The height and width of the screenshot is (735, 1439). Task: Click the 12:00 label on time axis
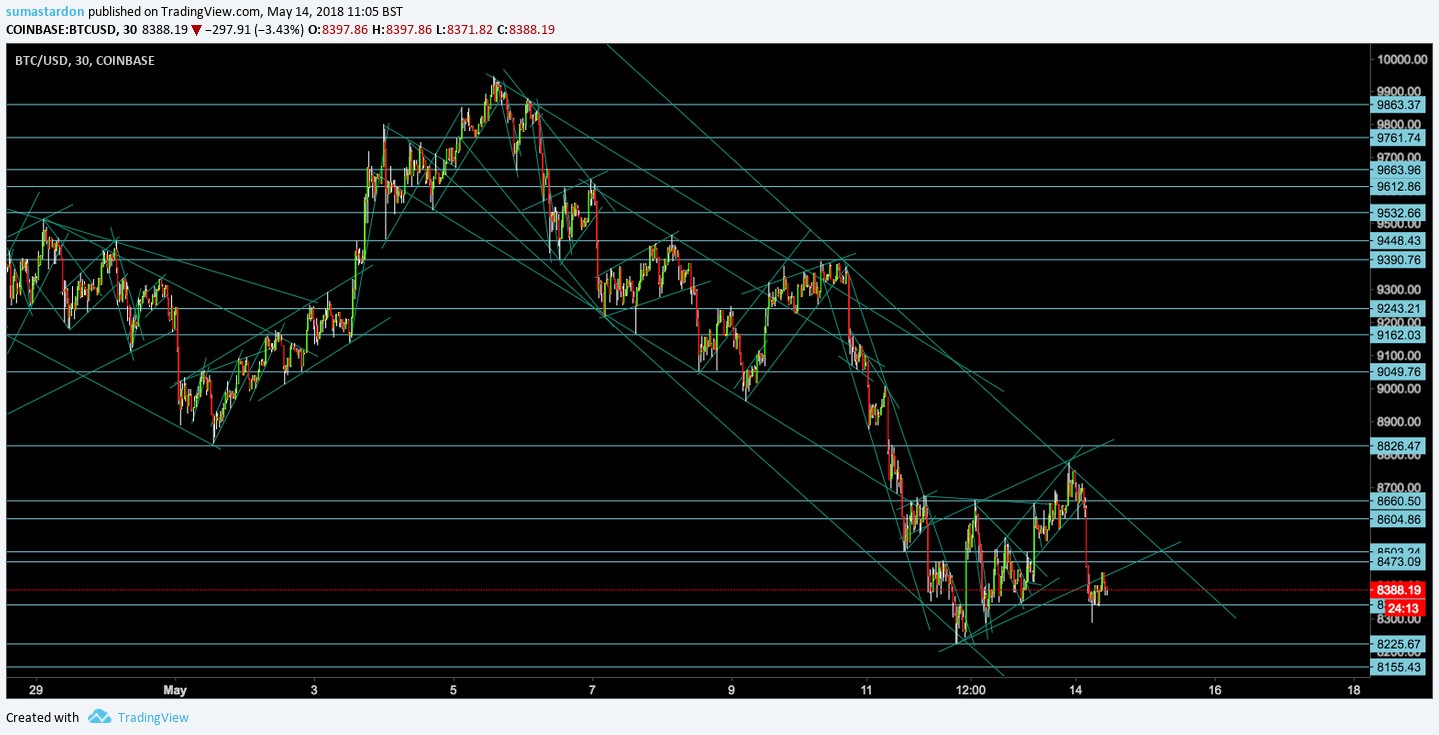[x=972, y=690]
